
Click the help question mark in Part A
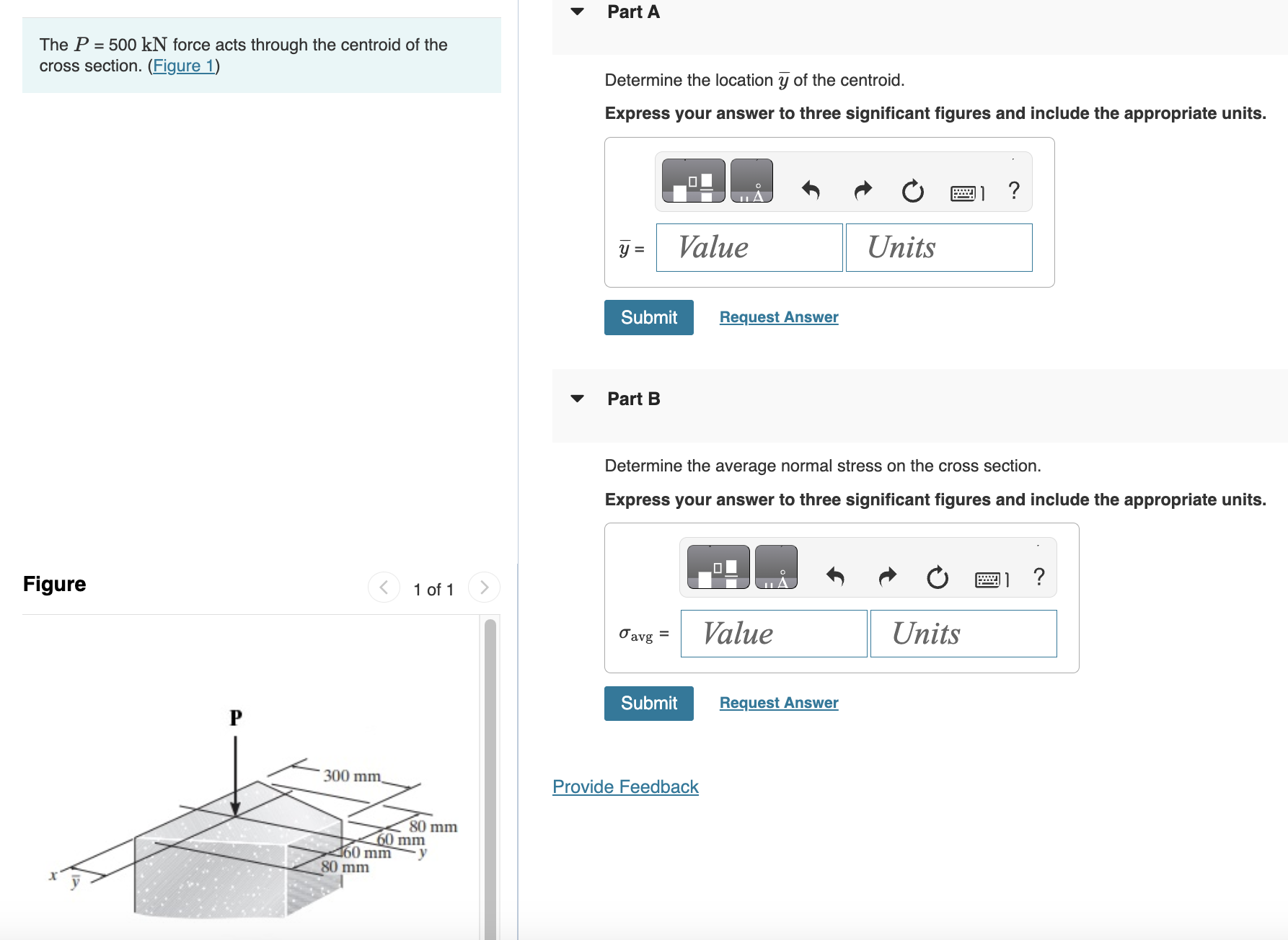(x=1013, y=190)
